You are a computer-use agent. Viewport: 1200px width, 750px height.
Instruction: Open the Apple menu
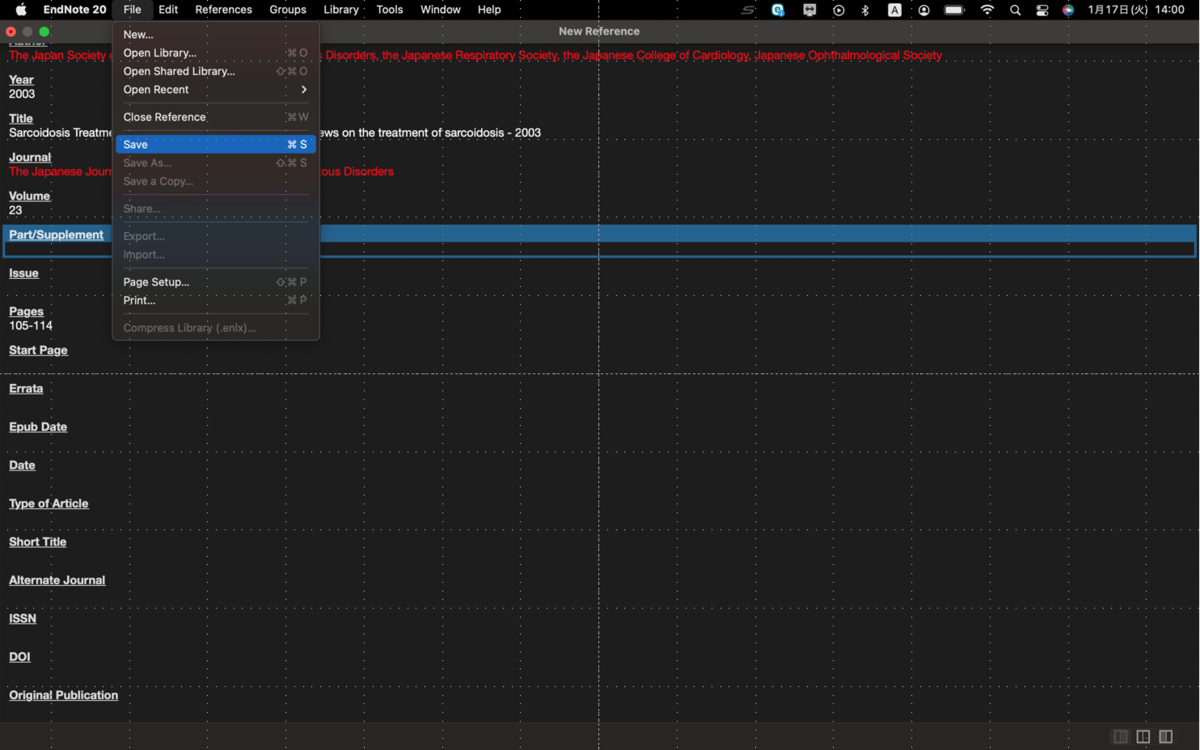(x=21, y=10)
